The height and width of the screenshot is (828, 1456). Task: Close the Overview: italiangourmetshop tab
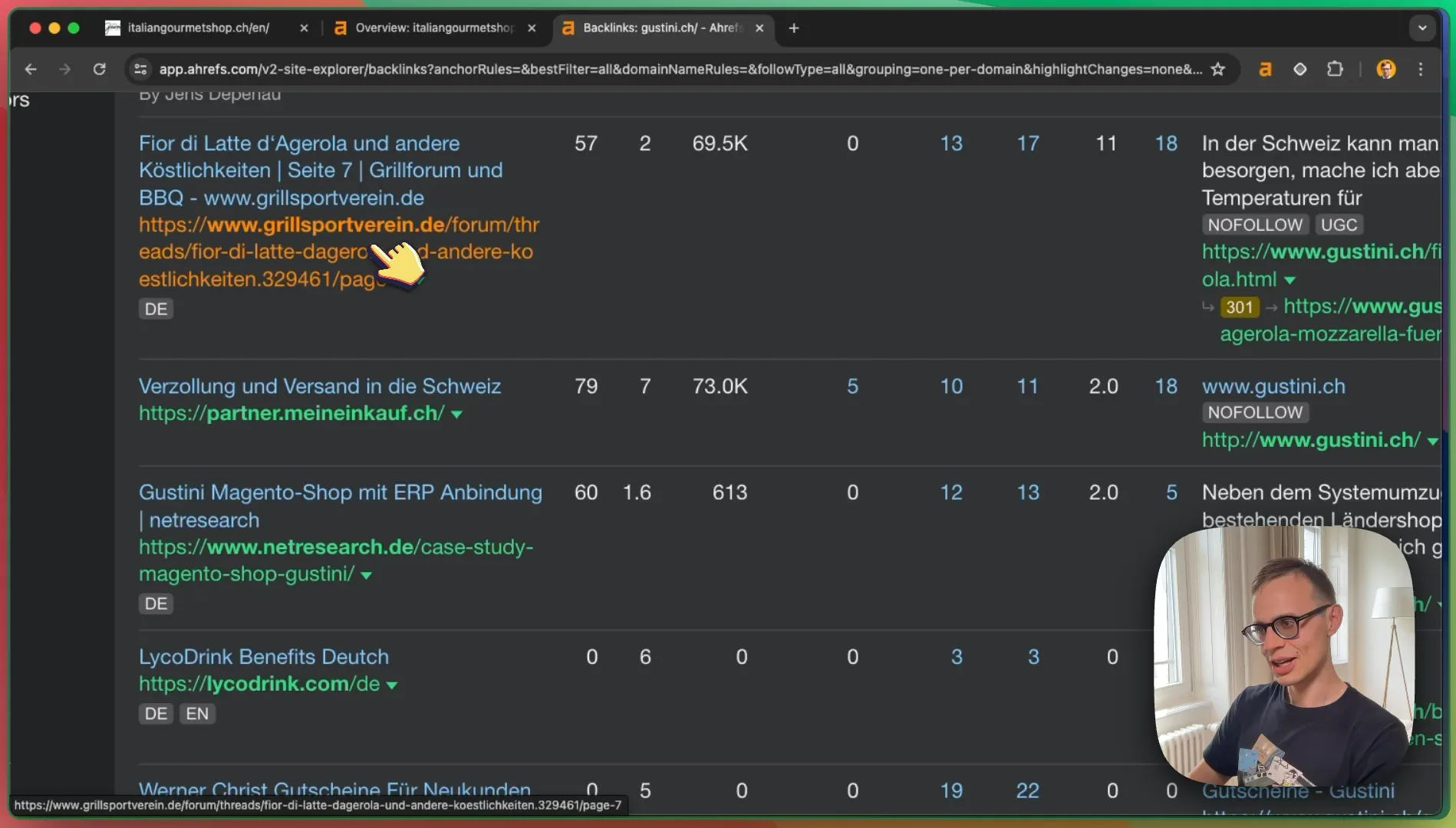click(x=532, y=28)
